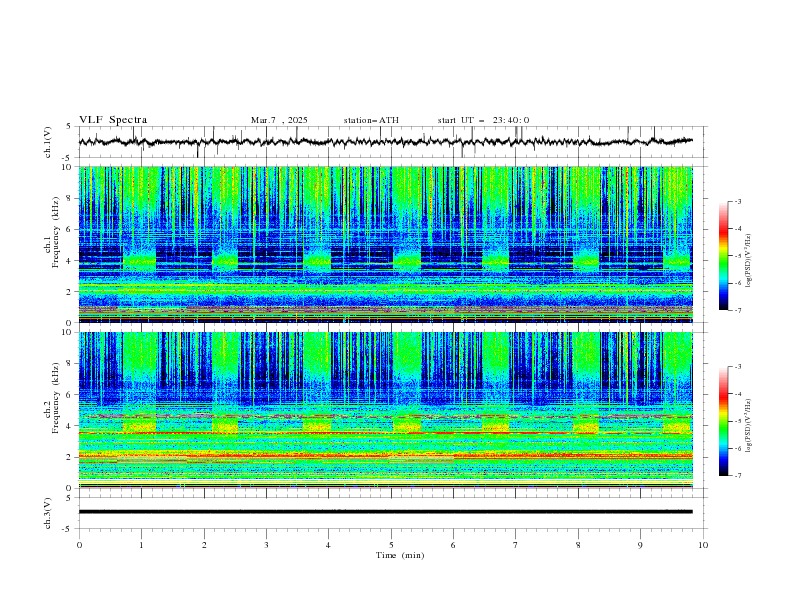The height and width of the screenshot is (612, 792).
Task: Click the ch.3 flat black voltage trace
Action: pos(386,512)
